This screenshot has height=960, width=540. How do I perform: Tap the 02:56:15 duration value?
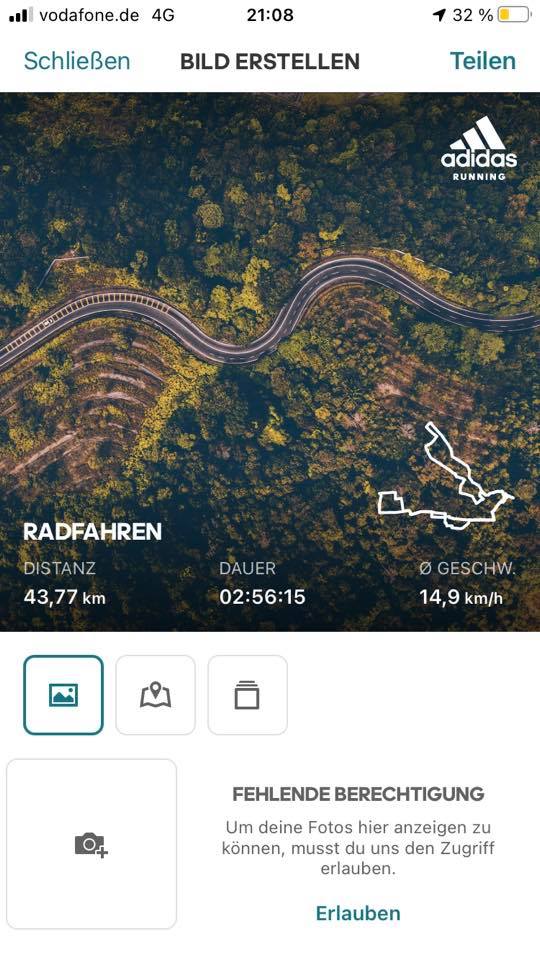click(x=262, y=596)
